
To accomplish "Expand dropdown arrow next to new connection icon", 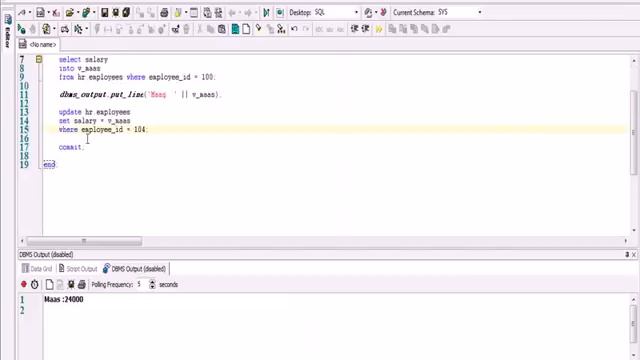I will click(30, 13).
